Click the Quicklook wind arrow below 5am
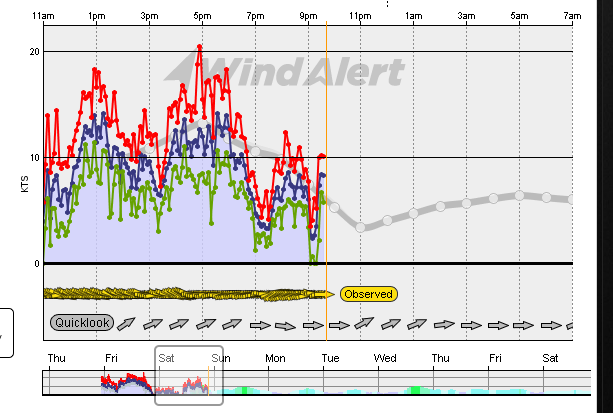Screen dimensions: 613x413 [x=524, y=325]
